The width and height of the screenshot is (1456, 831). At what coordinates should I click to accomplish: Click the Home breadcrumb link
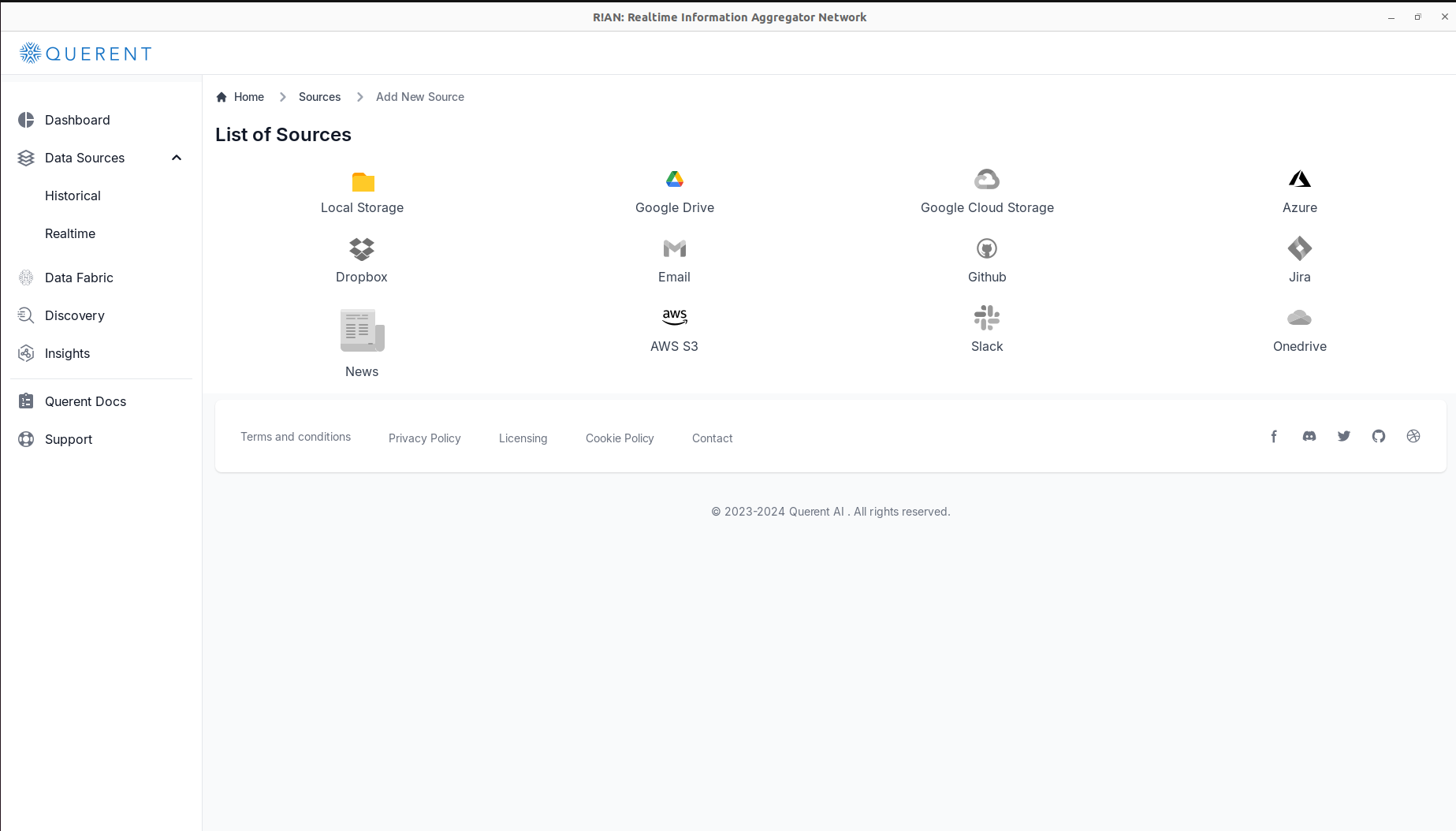[x=249, y=97]
